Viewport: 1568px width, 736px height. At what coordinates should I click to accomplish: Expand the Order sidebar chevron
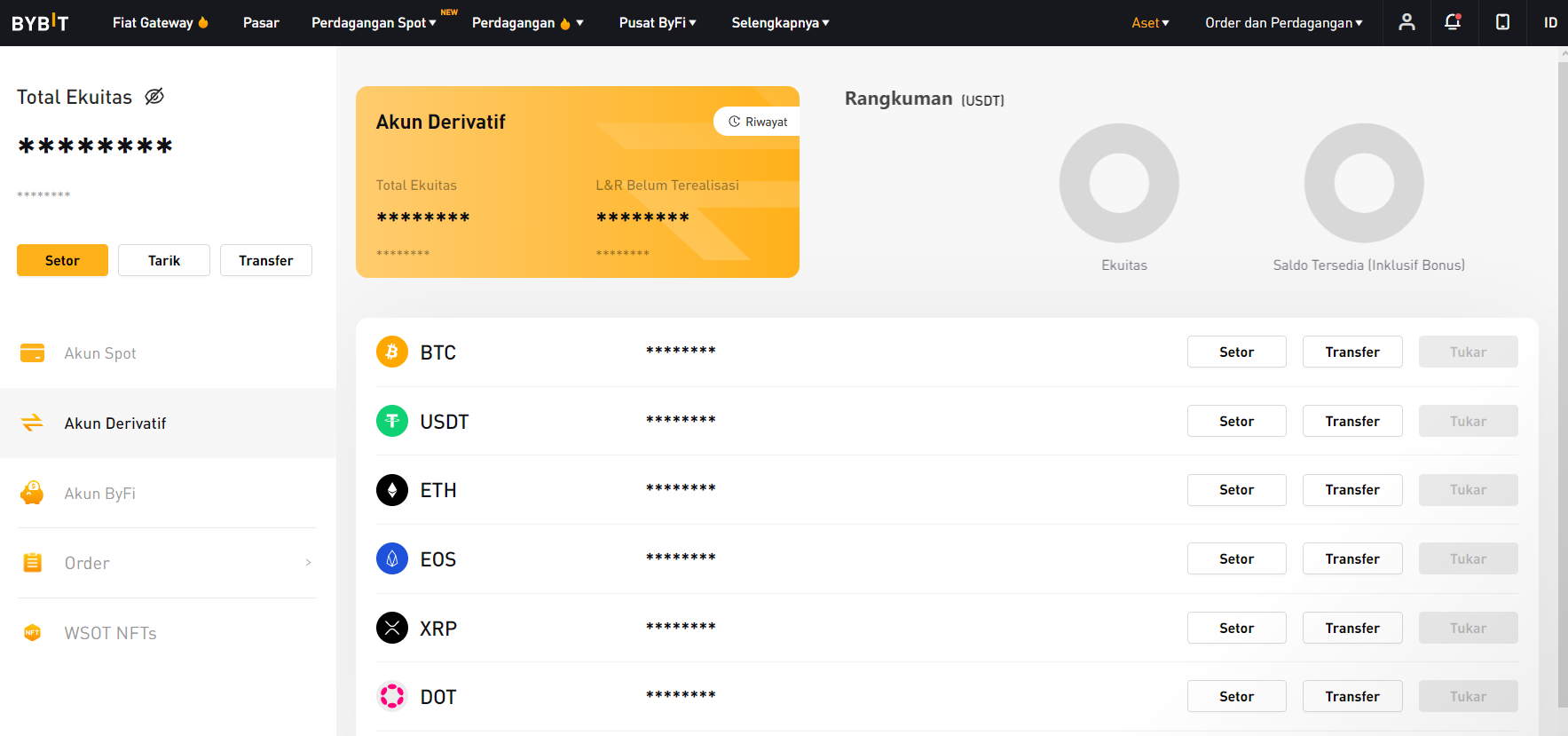tap(308, 562)
